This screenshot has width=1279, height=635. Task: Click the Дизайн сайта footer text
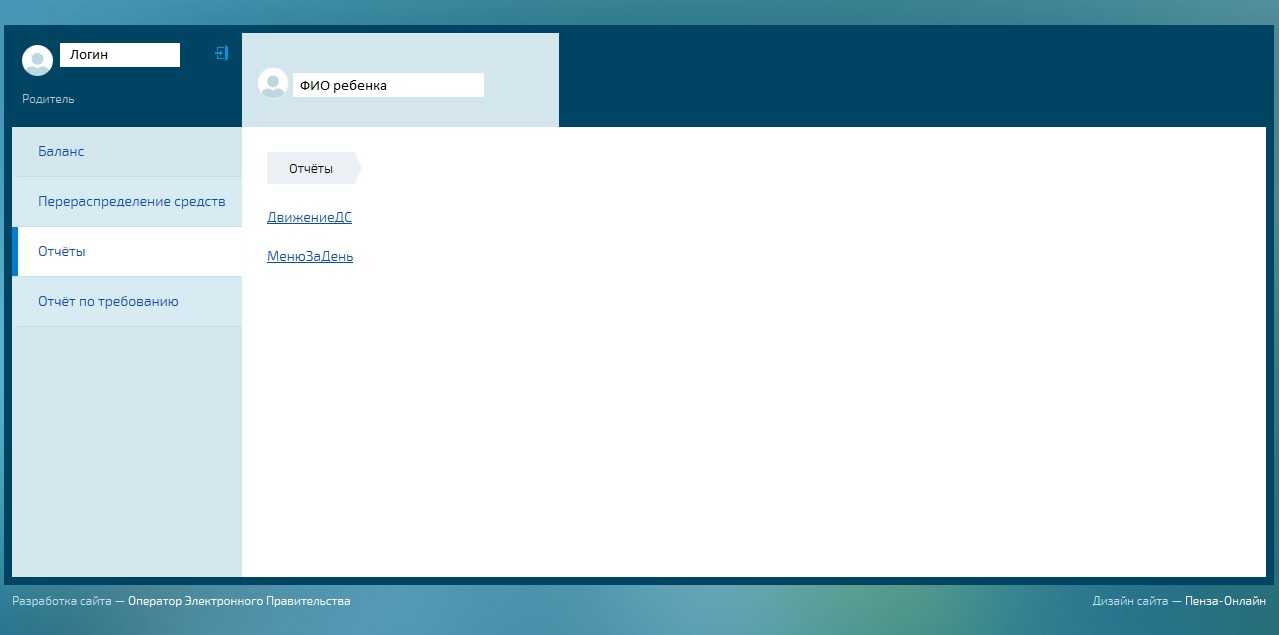(x=1129, y=601)
